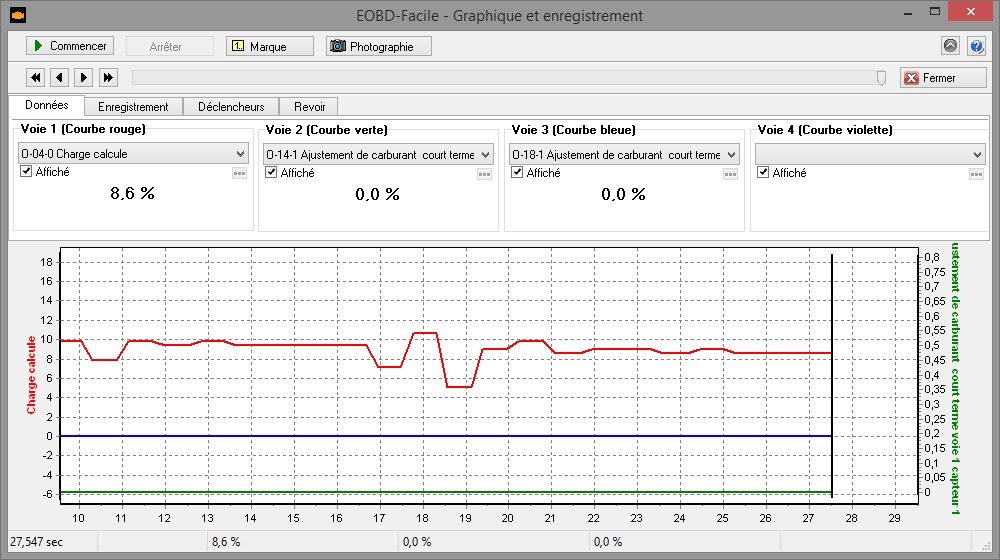
Task: Collapse panel using the up-arrow icon
Action: click(x=950, y=46)
